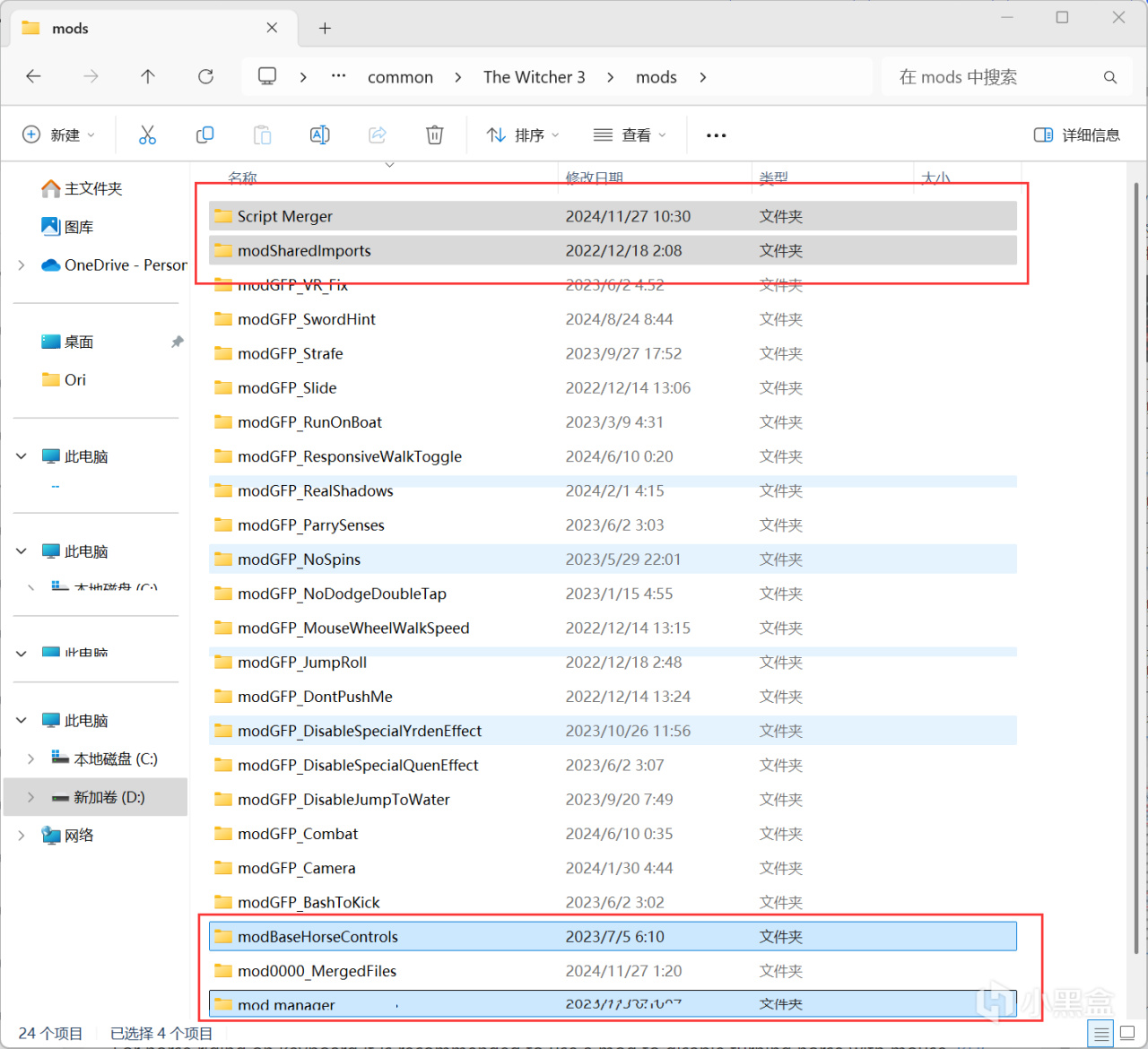Select the modGFP_Combat folder
Viewport: 1148px width, 1049px height.
click(x=613, y=834)
